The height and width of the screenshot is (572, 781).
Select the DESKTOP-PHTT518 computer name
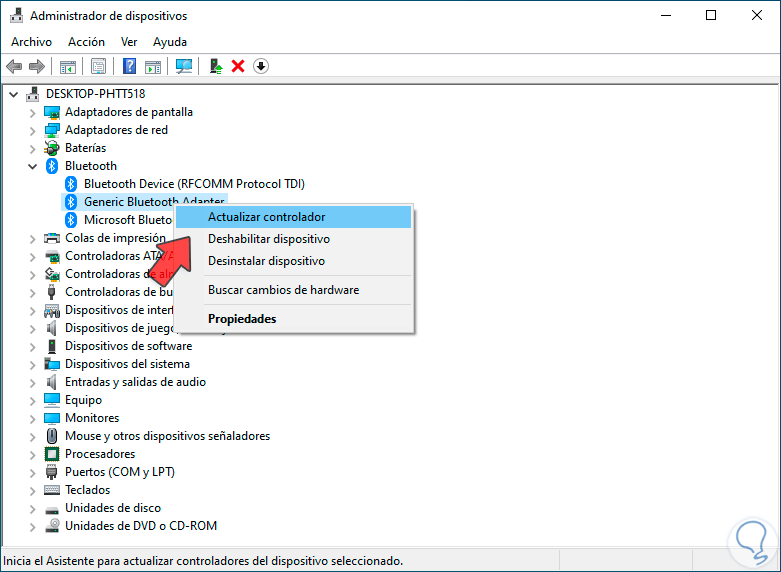(x=96, y=94)
